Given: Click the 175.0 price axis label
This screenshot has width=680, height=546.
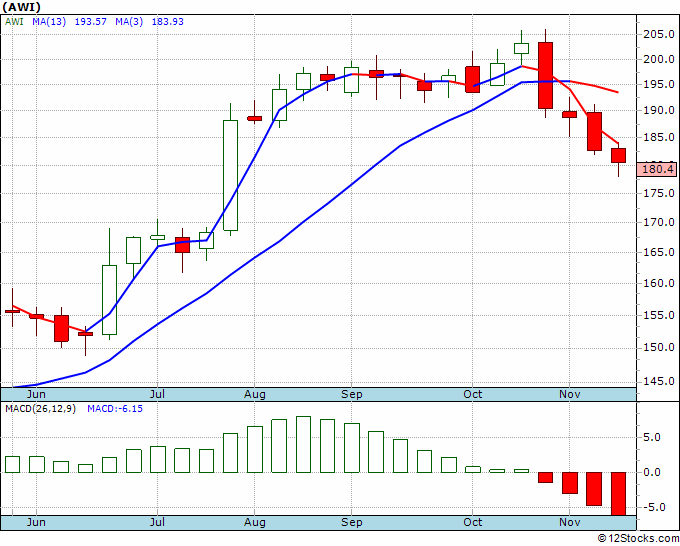Looking at the screenshot, I should (x=658, y=193).
